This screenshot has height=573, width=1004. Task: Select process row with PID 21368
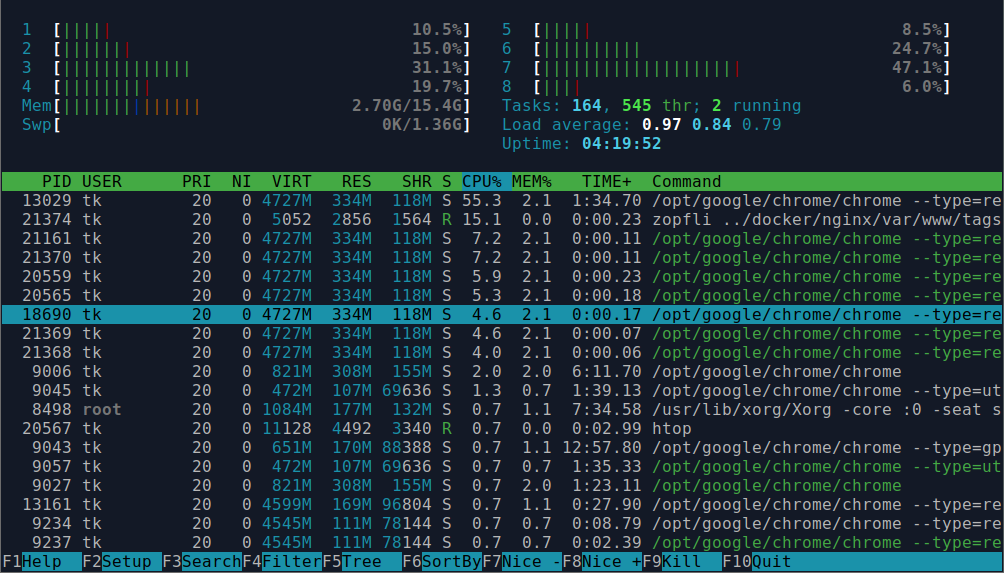pyautogui.click(x=502, y=353)
